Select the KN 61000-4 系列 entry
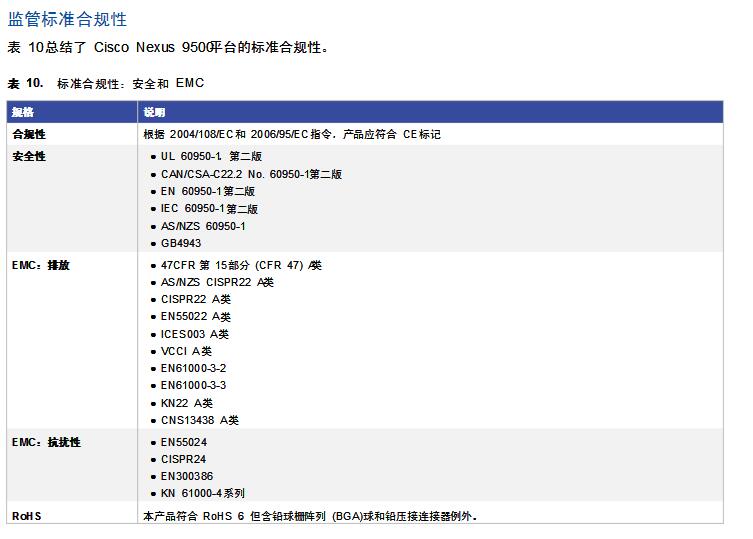The width and height of the screenshot is (753, 539). pyautogui.click(x=203, y=493)
